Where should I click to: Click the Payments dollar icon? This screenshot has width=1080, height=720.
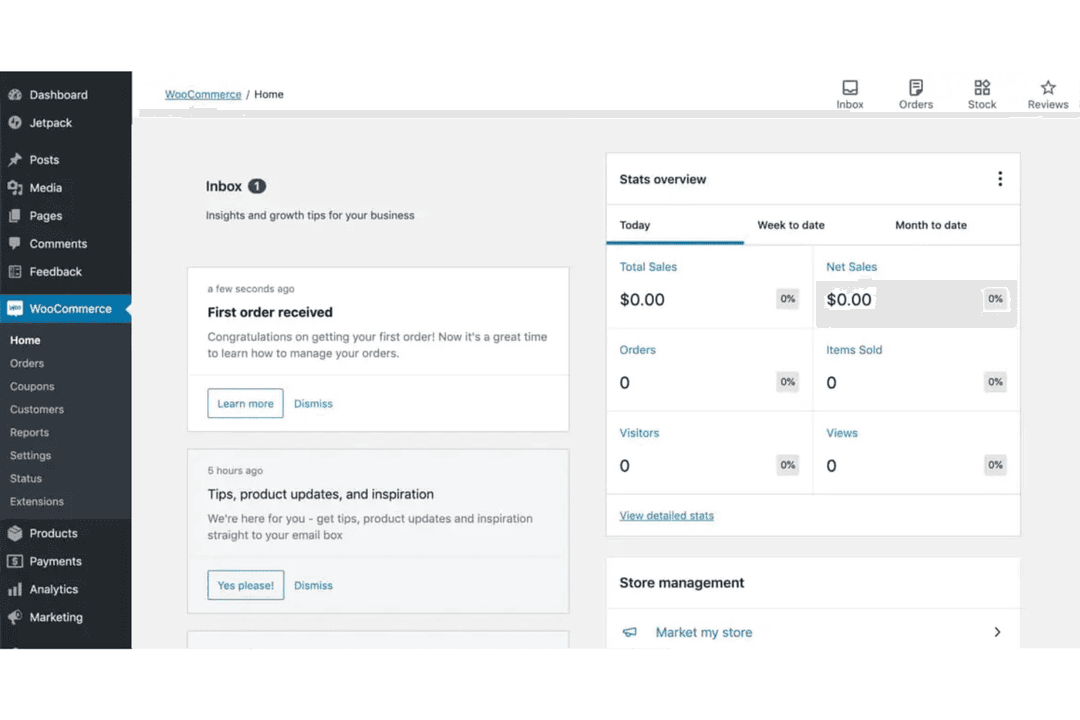(x=15, y=562)
